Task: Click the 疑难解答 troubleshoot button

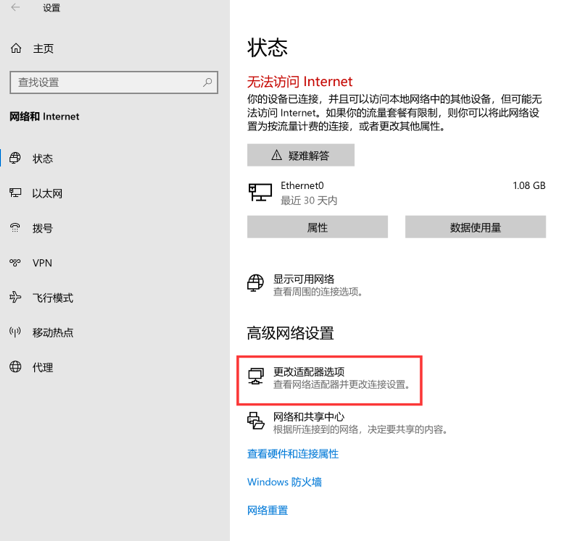Action: pos(301,155)
